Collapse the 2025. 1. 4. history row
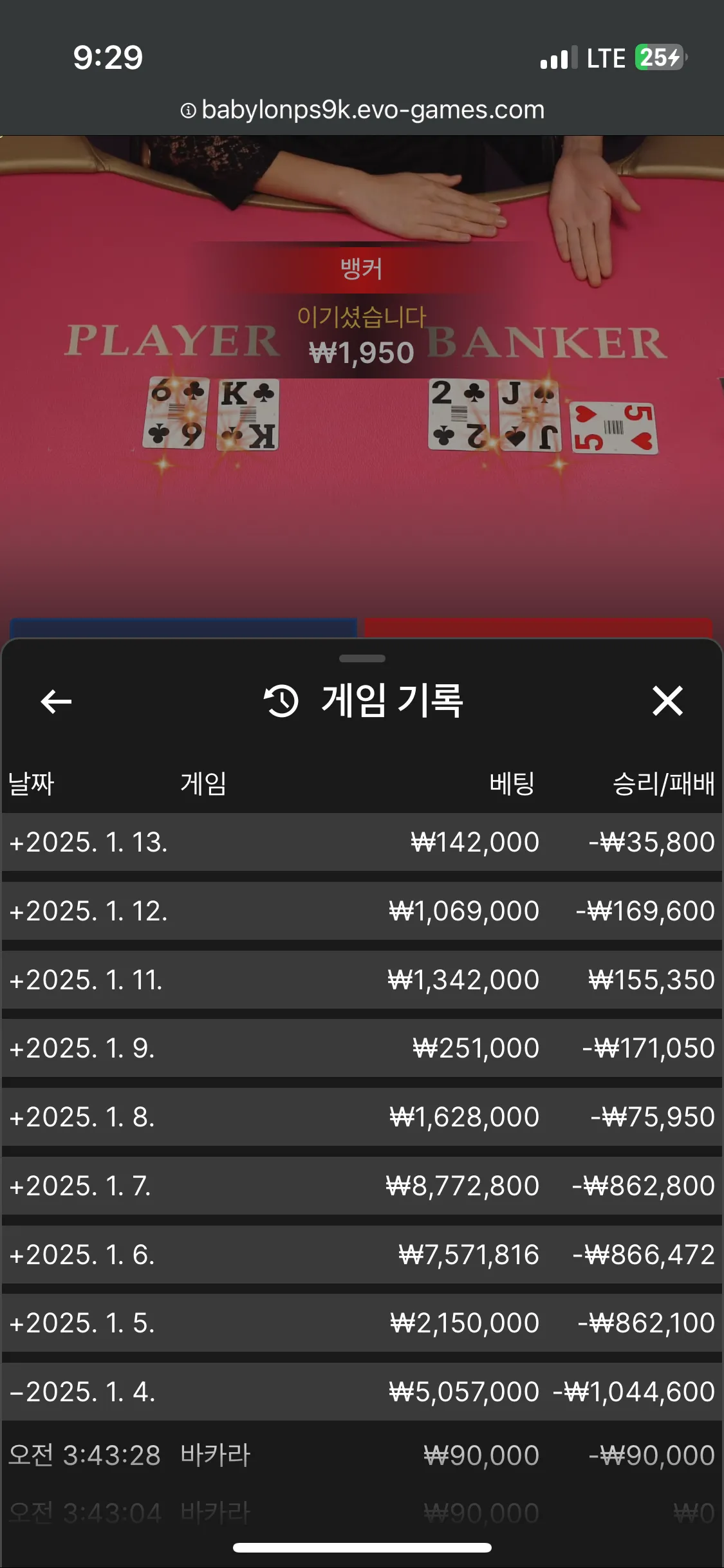 point(362,1392)
